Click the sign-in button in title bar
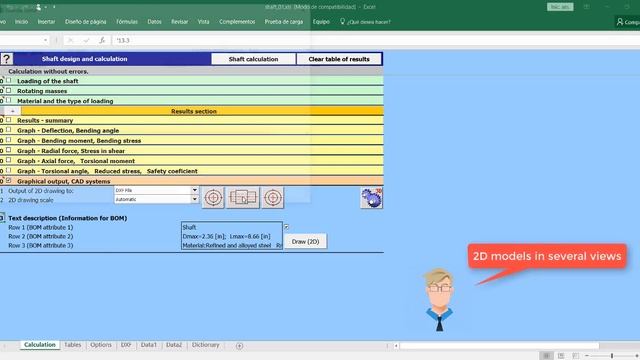640x360 pixels. point(560,7)
